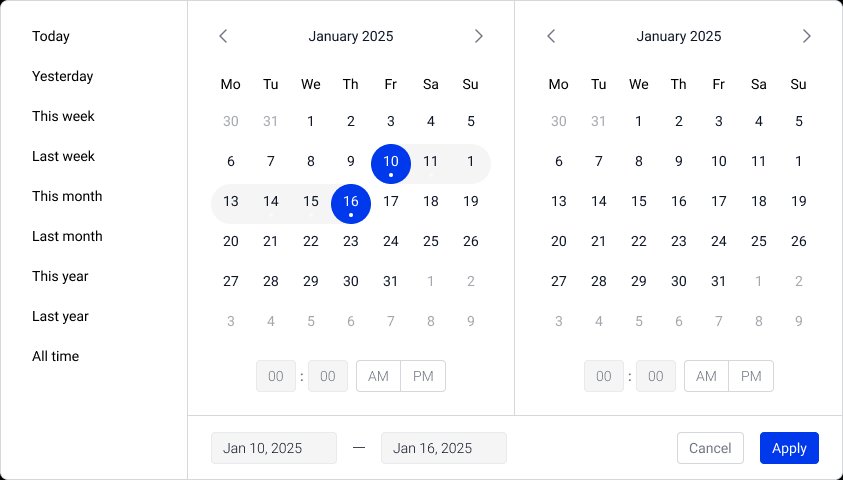Select the This month preset
843x480 pixels.
pos(67,196)
